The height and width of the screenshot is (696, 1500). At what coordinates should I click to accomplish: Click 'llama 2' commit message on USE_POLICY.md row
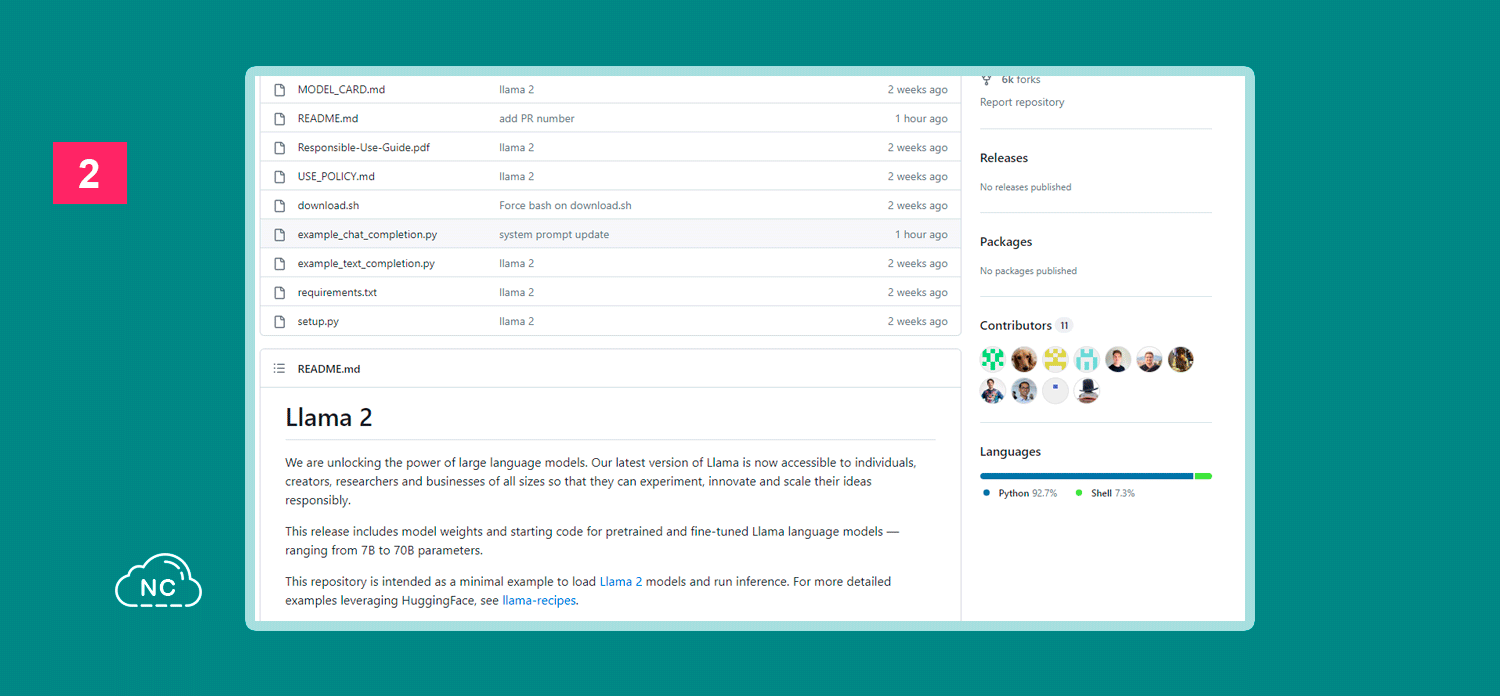coord(517,176)
